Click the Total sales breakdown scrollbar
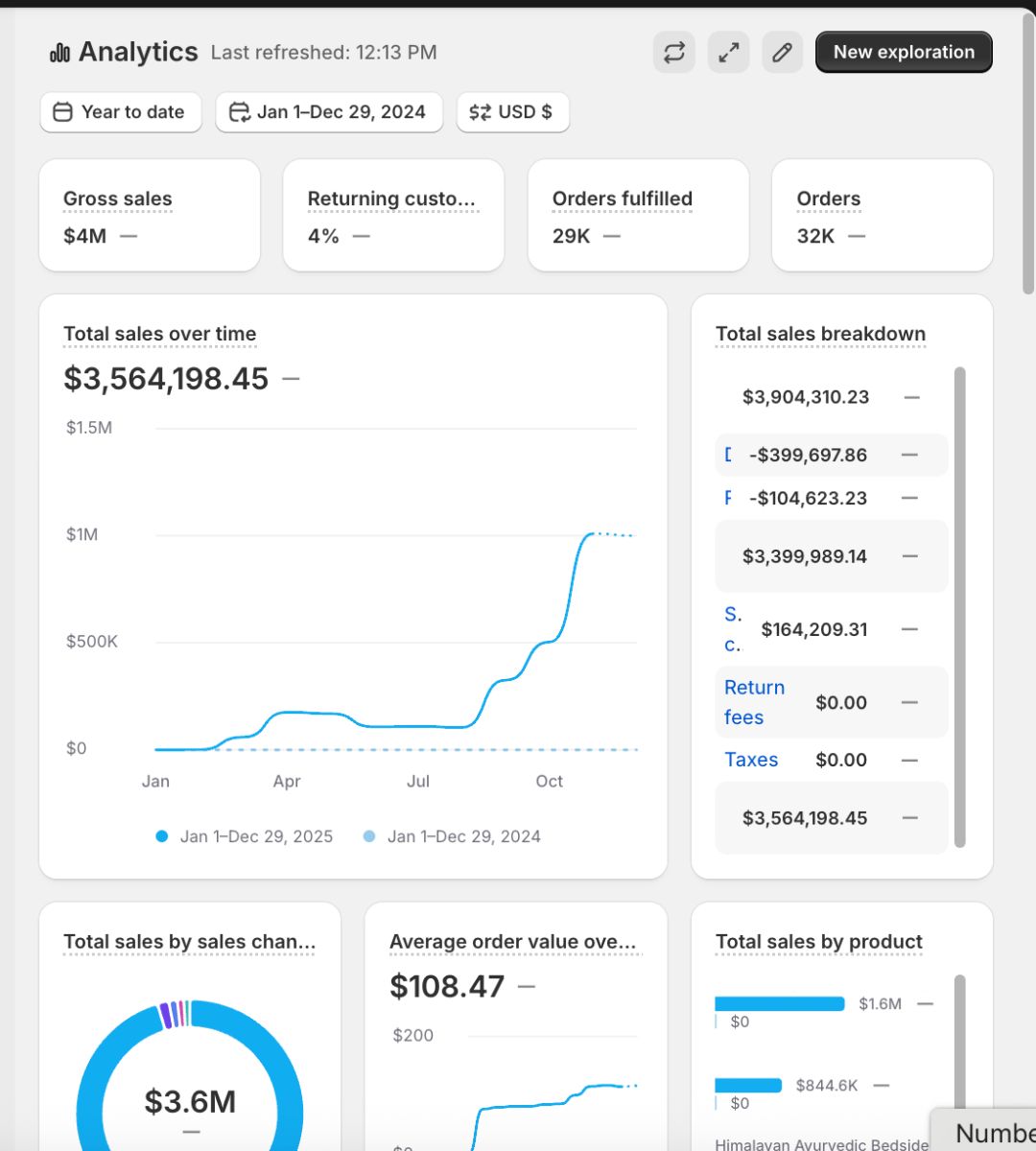Screen dimensions: 1036x1151 tap(959, 606)
